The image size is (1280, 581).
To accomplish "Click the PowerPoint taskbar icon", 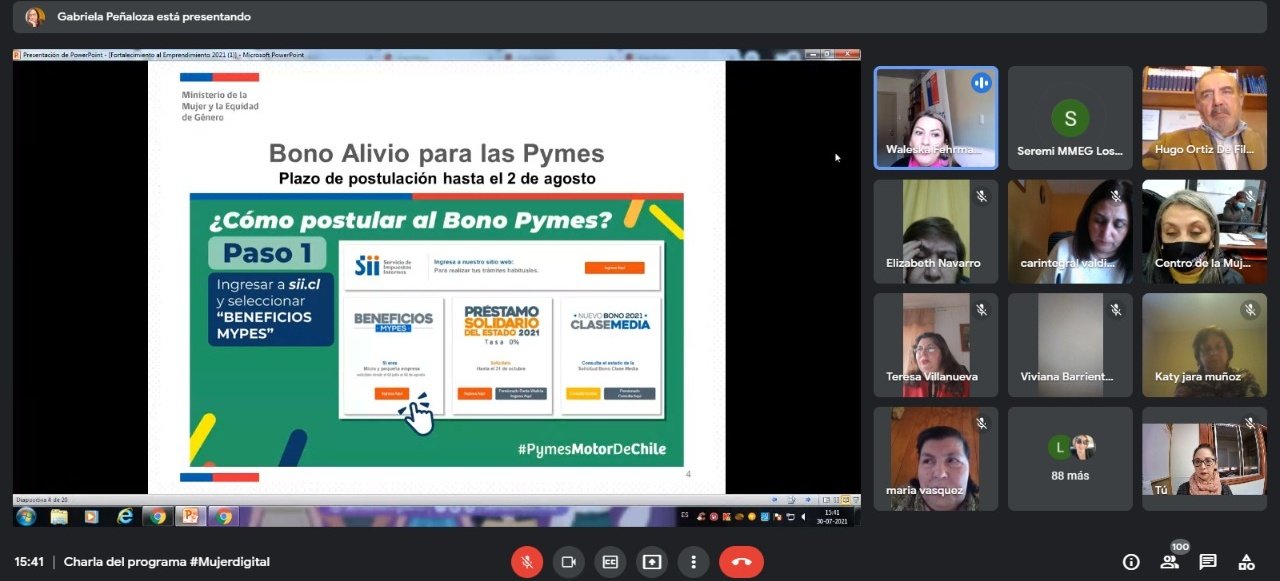I will 188,517.
